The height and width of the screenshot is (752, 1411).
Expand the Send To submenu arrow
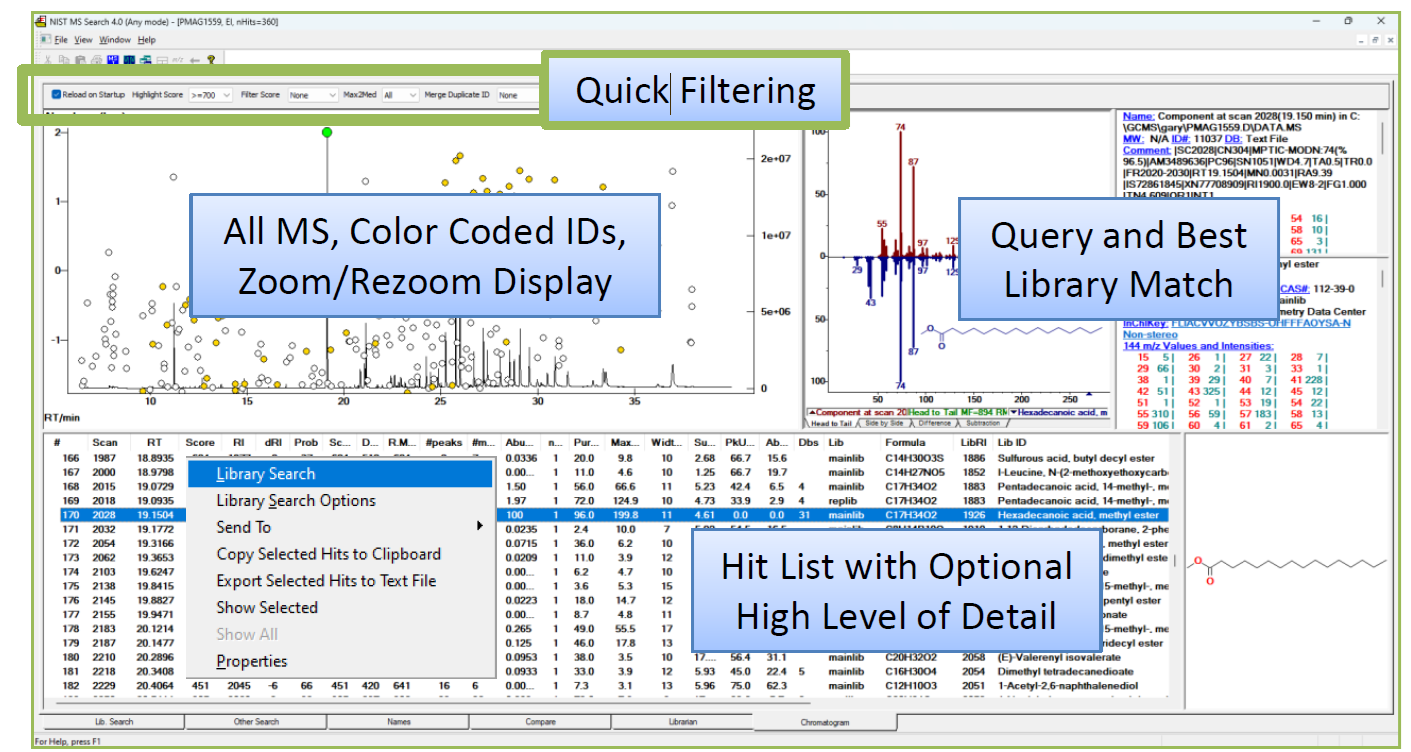pos(481,527)
